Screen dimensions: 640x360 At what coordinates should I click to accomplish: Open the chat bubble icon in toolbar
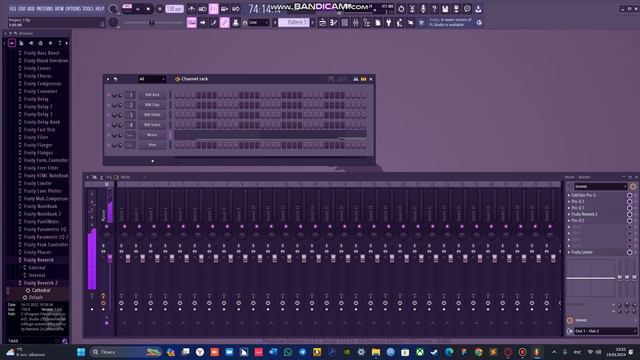(467, 9)
